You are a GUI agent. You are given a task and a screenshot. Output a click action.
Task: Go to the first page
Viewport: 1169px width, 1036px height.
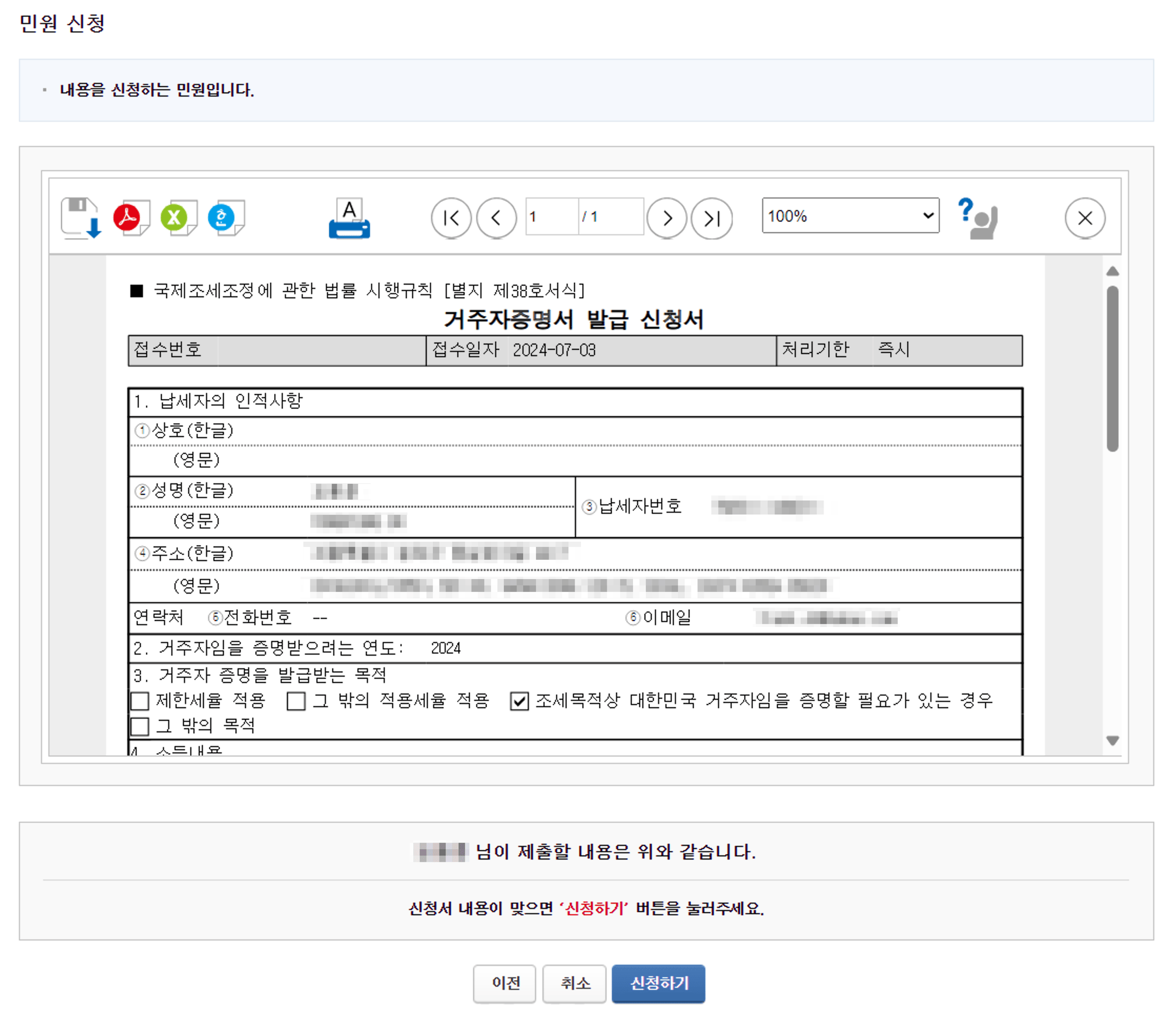[451, 218]
